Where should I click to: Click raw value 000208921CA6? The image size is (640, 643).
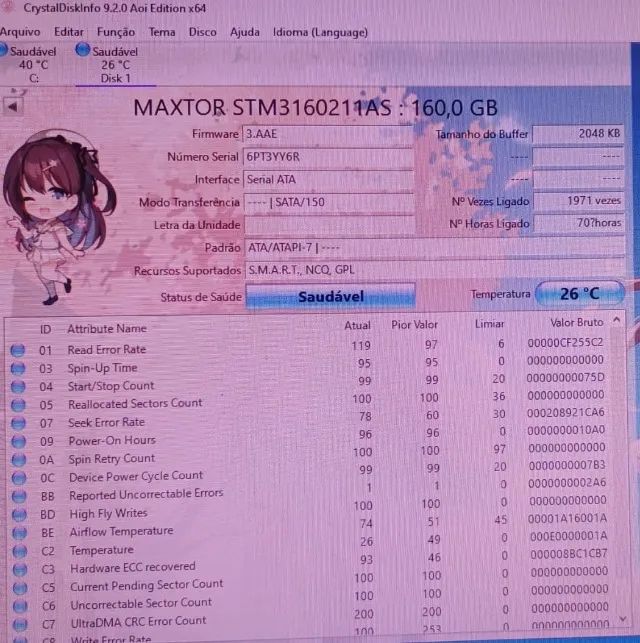point(566,413)
